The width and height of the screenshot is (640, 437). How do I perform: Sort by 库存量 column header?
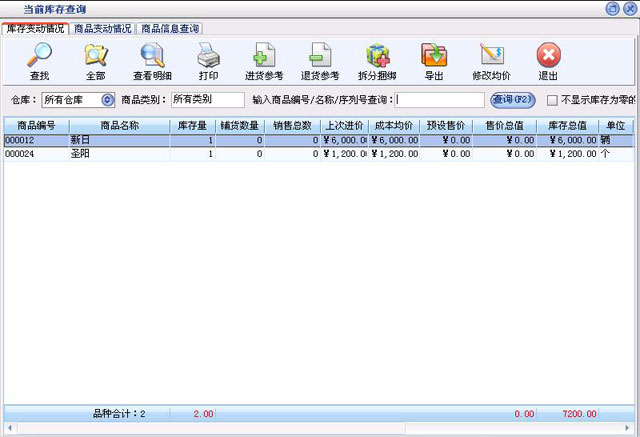click(x=192, y=127)
